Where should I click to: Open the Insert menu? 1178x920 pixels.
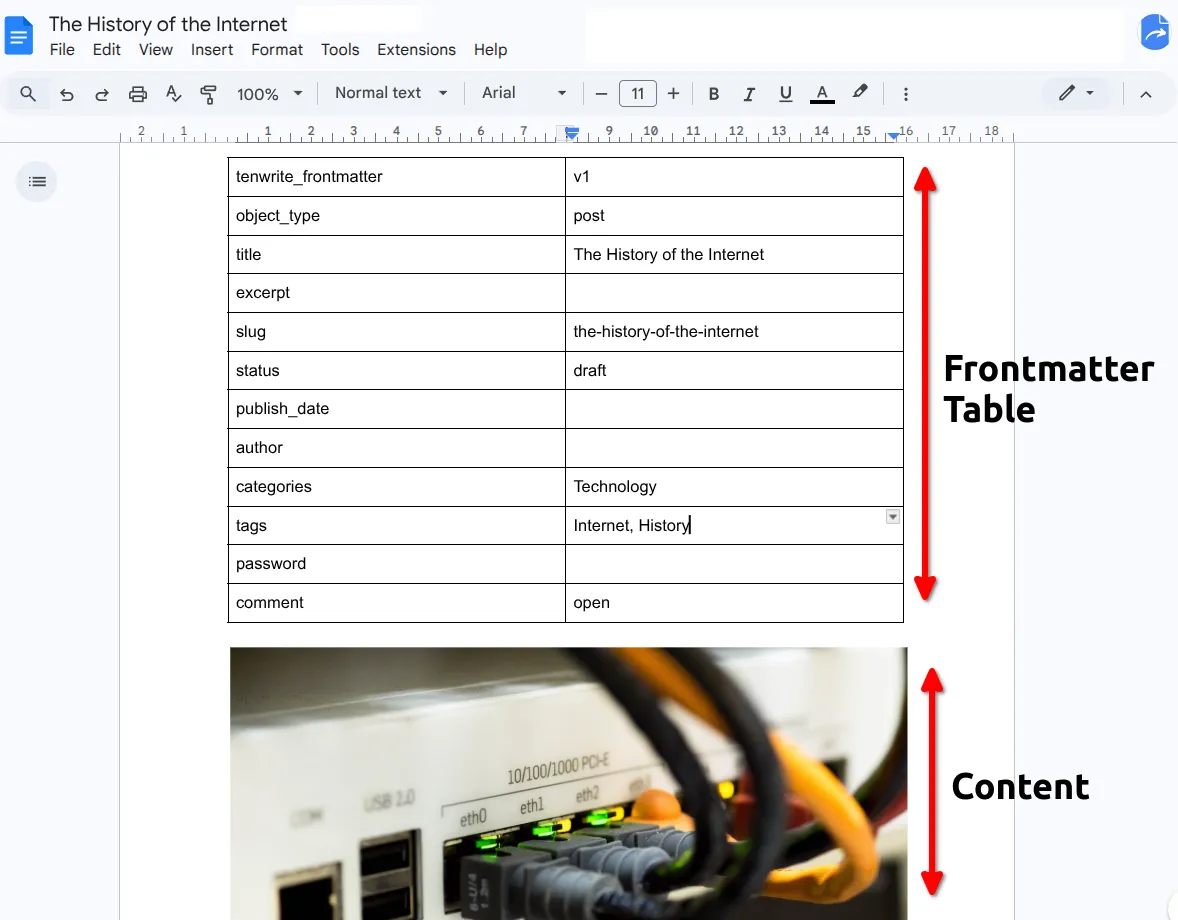click(x=212, y=49)
